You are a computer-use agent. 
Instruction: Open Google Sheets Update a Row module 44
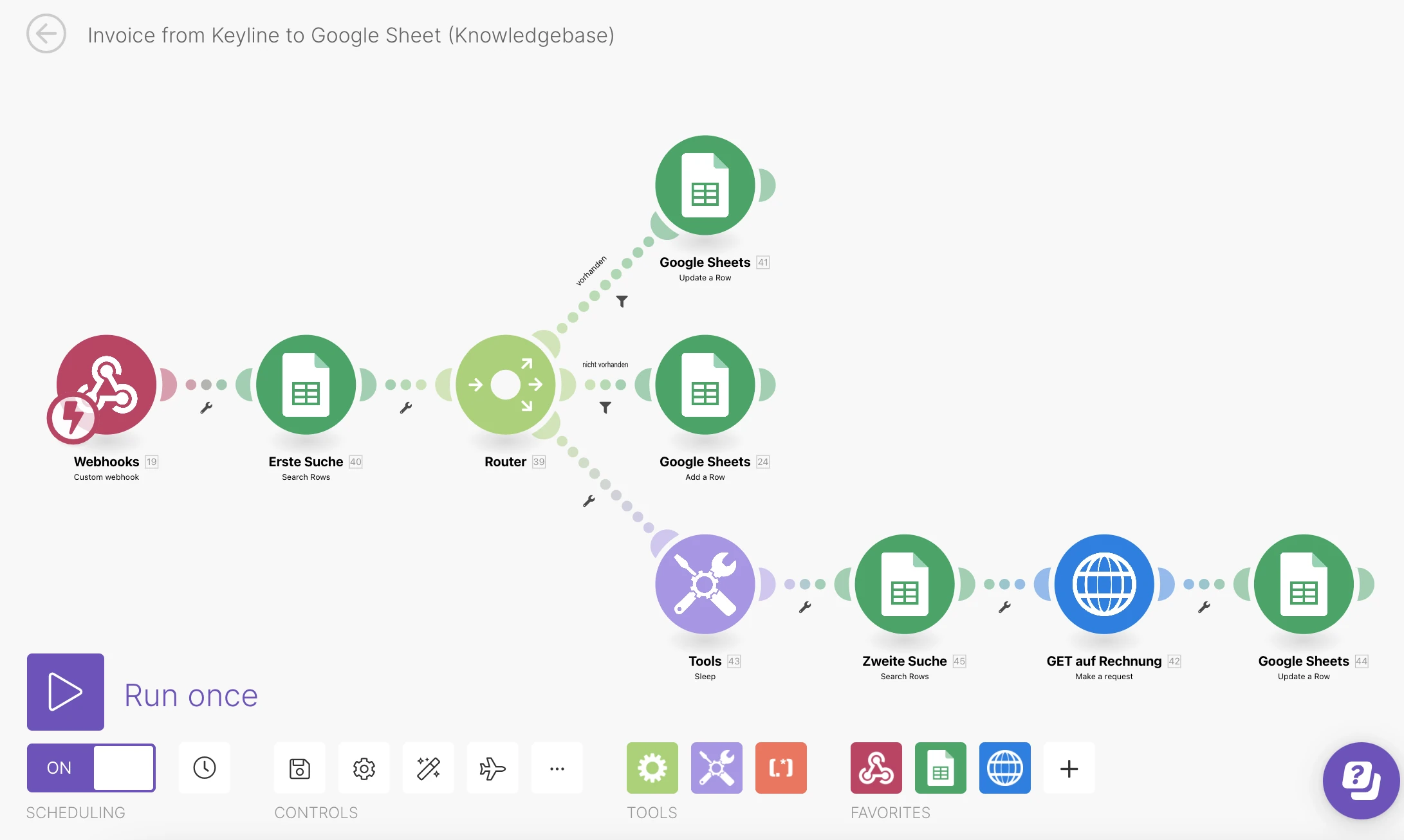pyautogui.click(x=1304, y=584)
